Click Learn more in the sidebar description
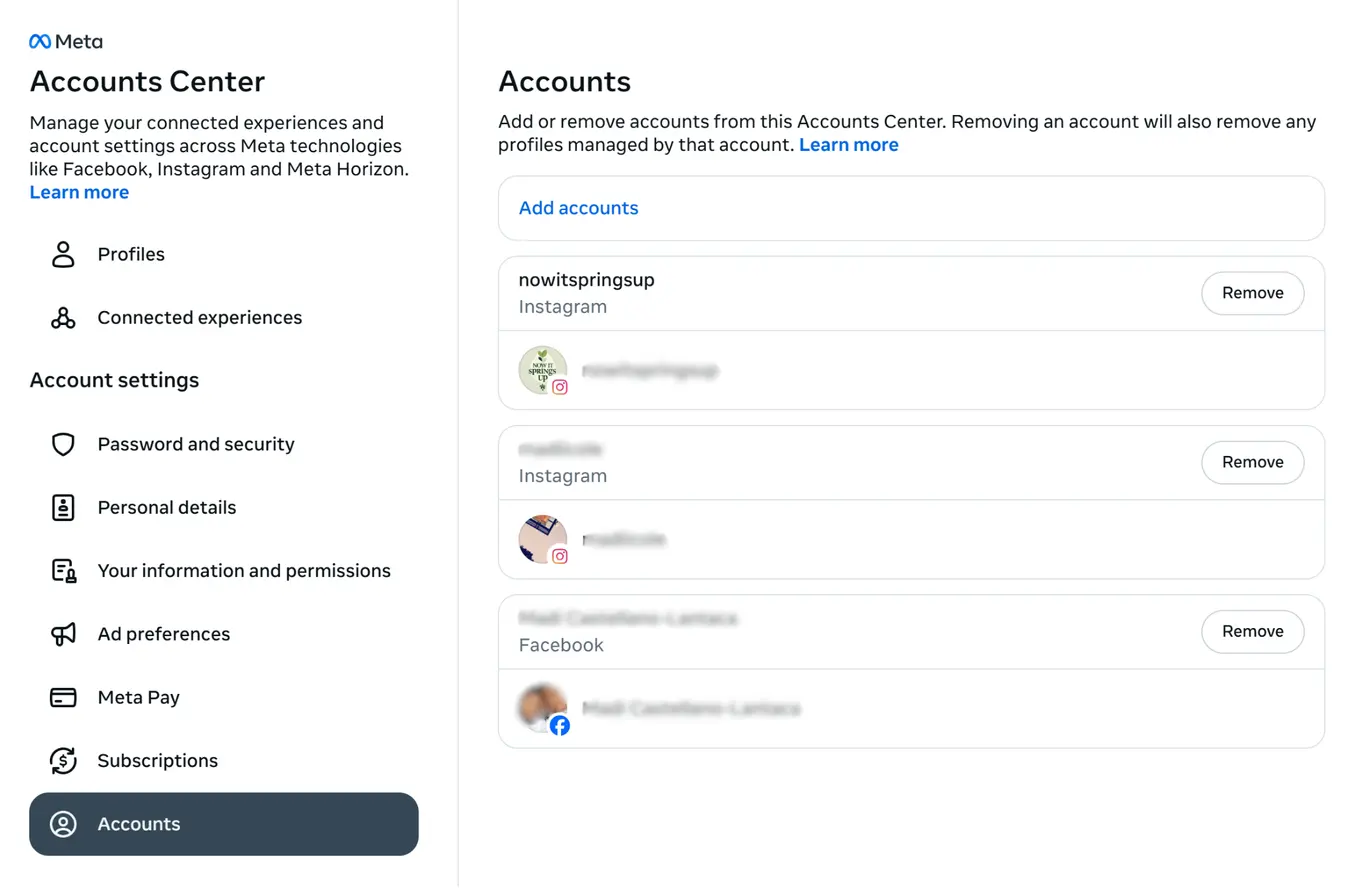Viewport: 1360px width, 888px height. click(79, 192)
